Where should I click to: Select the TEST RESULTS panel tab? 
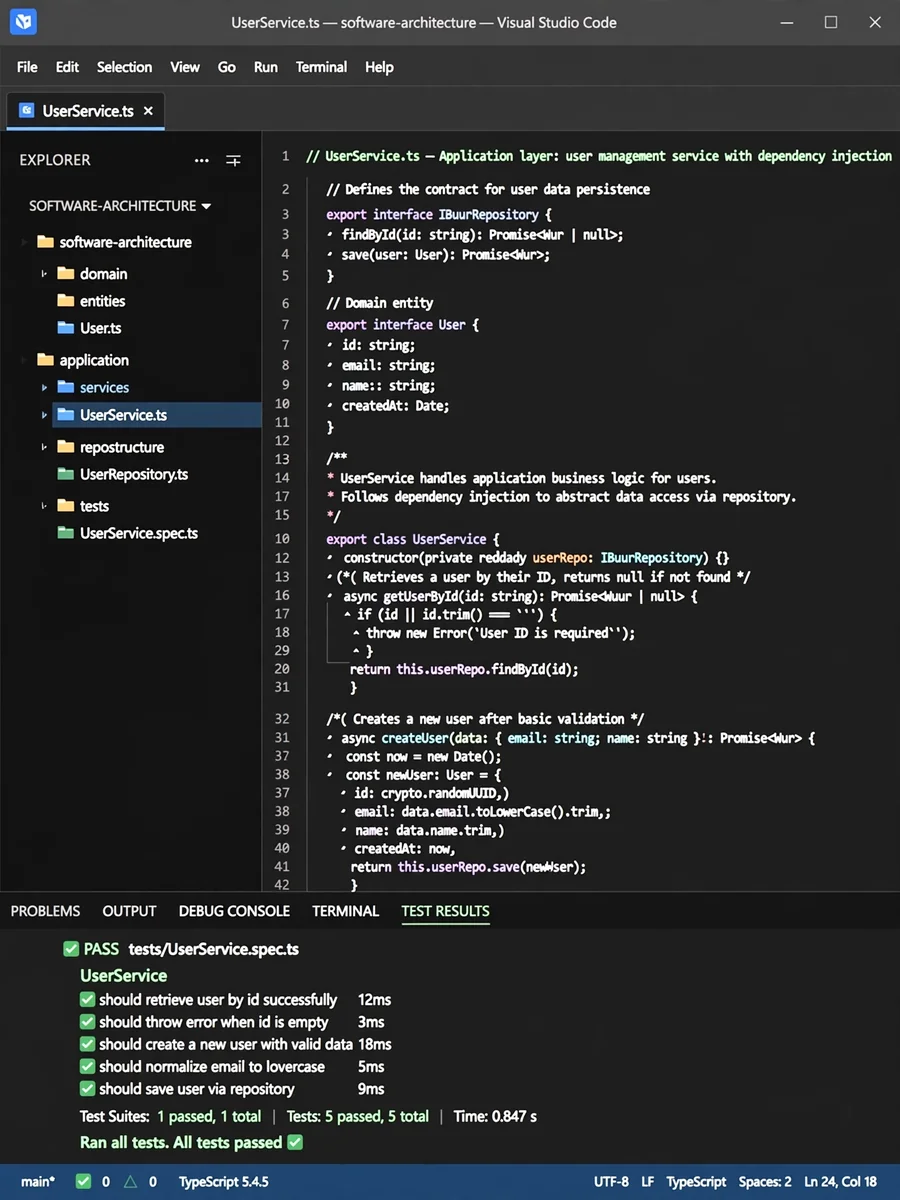446,911
